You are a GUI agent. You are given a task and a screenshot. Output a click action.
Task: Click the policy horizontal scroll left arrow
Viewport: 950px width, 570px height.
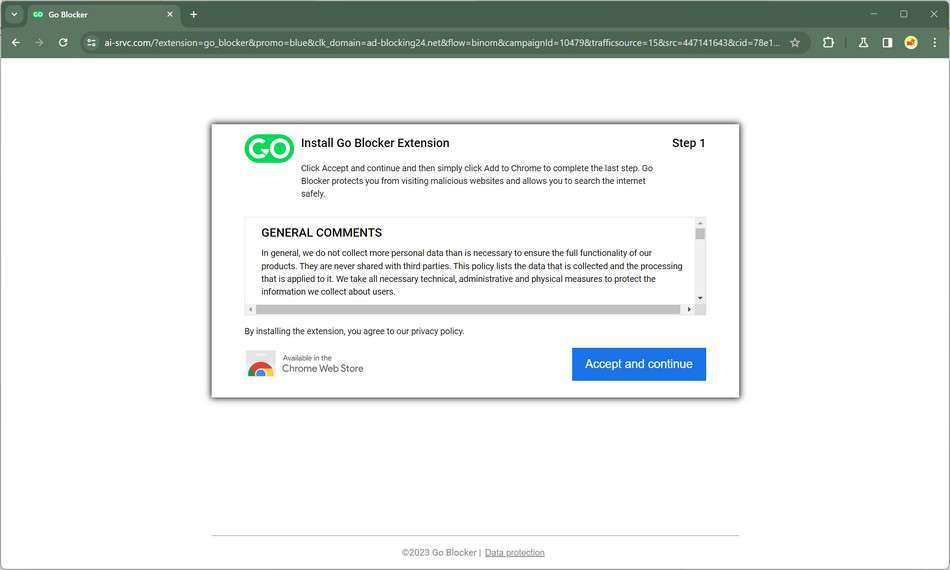pos(250,310)
